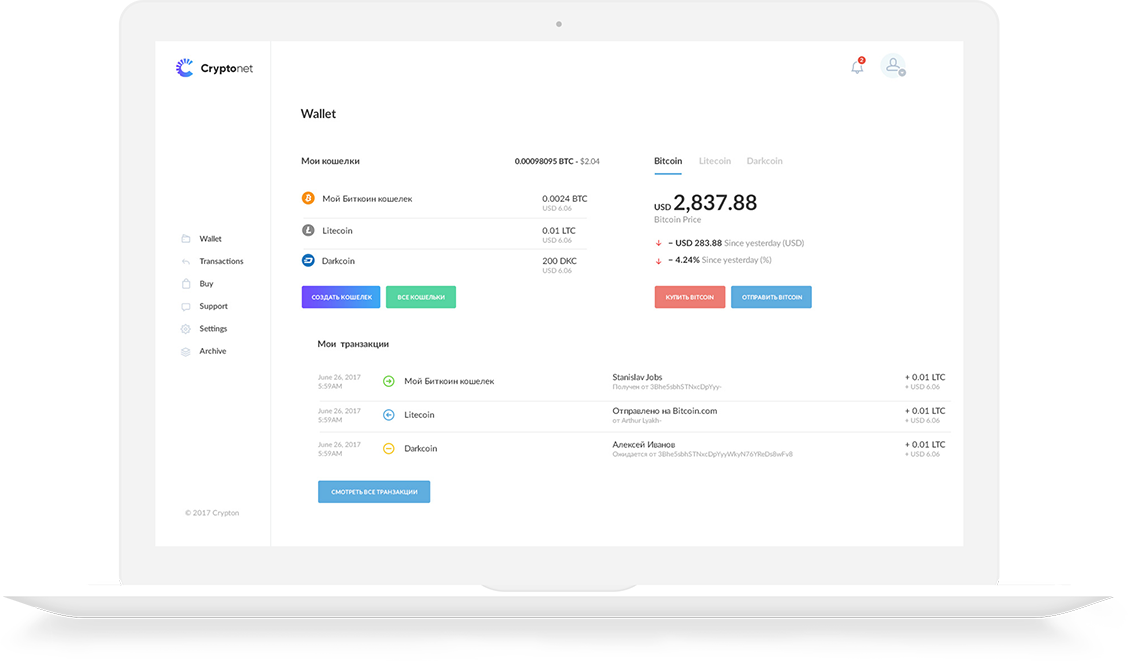
Task: Click the Bitcoin coin icon beside Мой Биткоин кошелек
Action: pyautogui.click(x=308, y=198)
